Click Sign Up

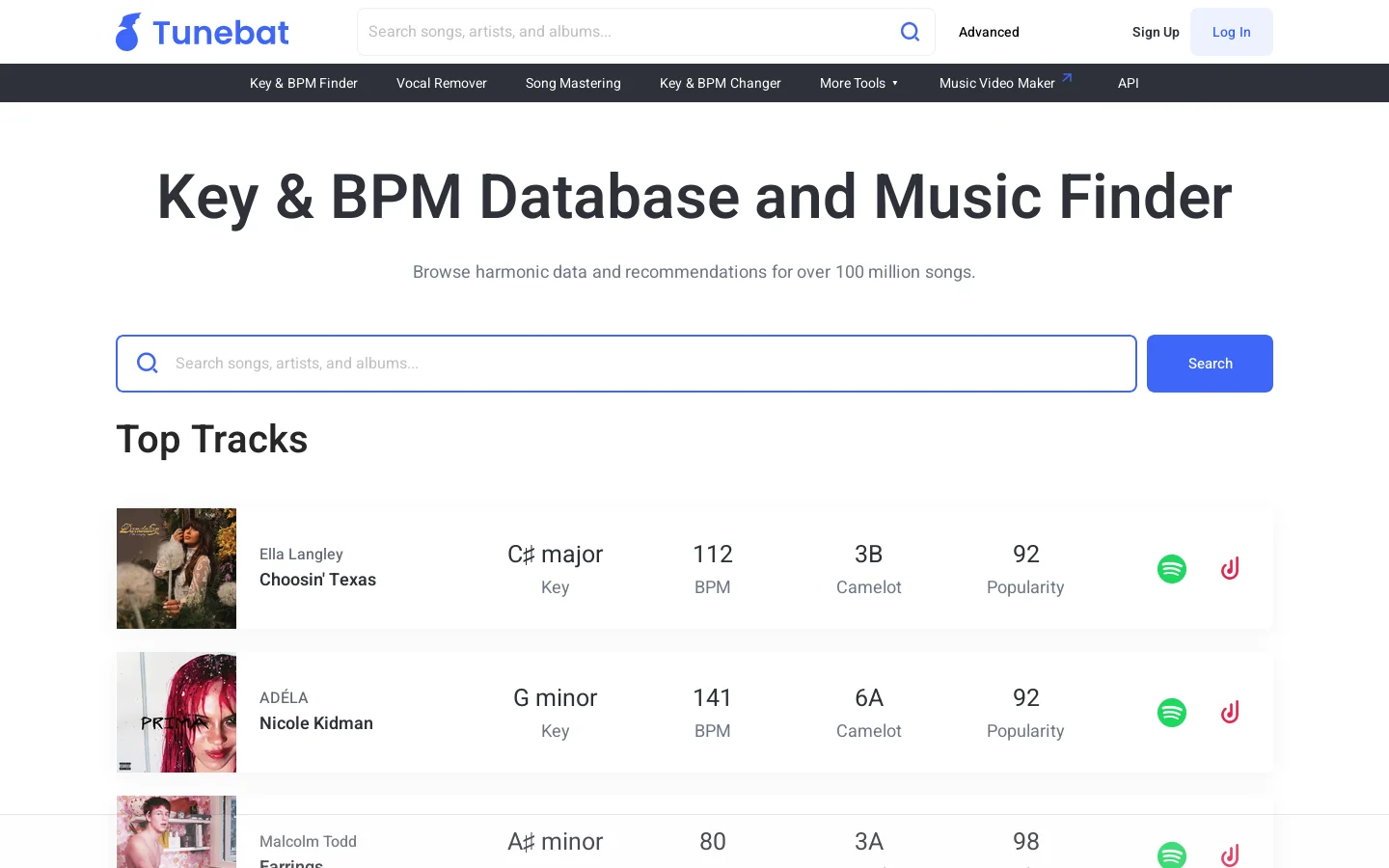[x=1156, y=32]
